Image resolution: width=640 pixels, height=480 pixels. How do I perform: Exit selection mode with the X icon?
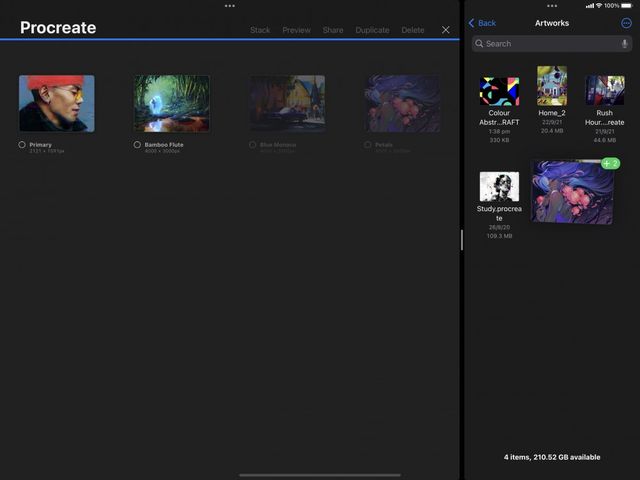(x=446, y=30)
